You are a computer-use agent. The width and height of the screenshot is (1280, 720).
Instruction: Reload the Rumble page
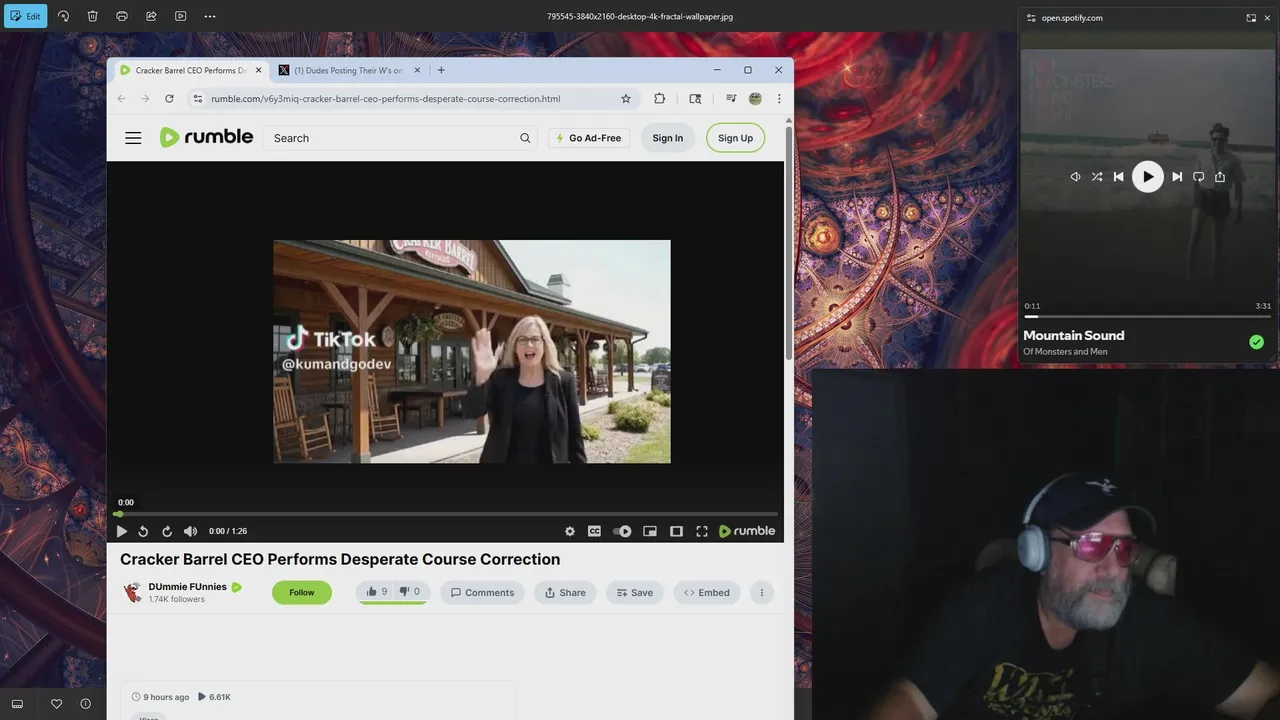(x=169, y=98)
